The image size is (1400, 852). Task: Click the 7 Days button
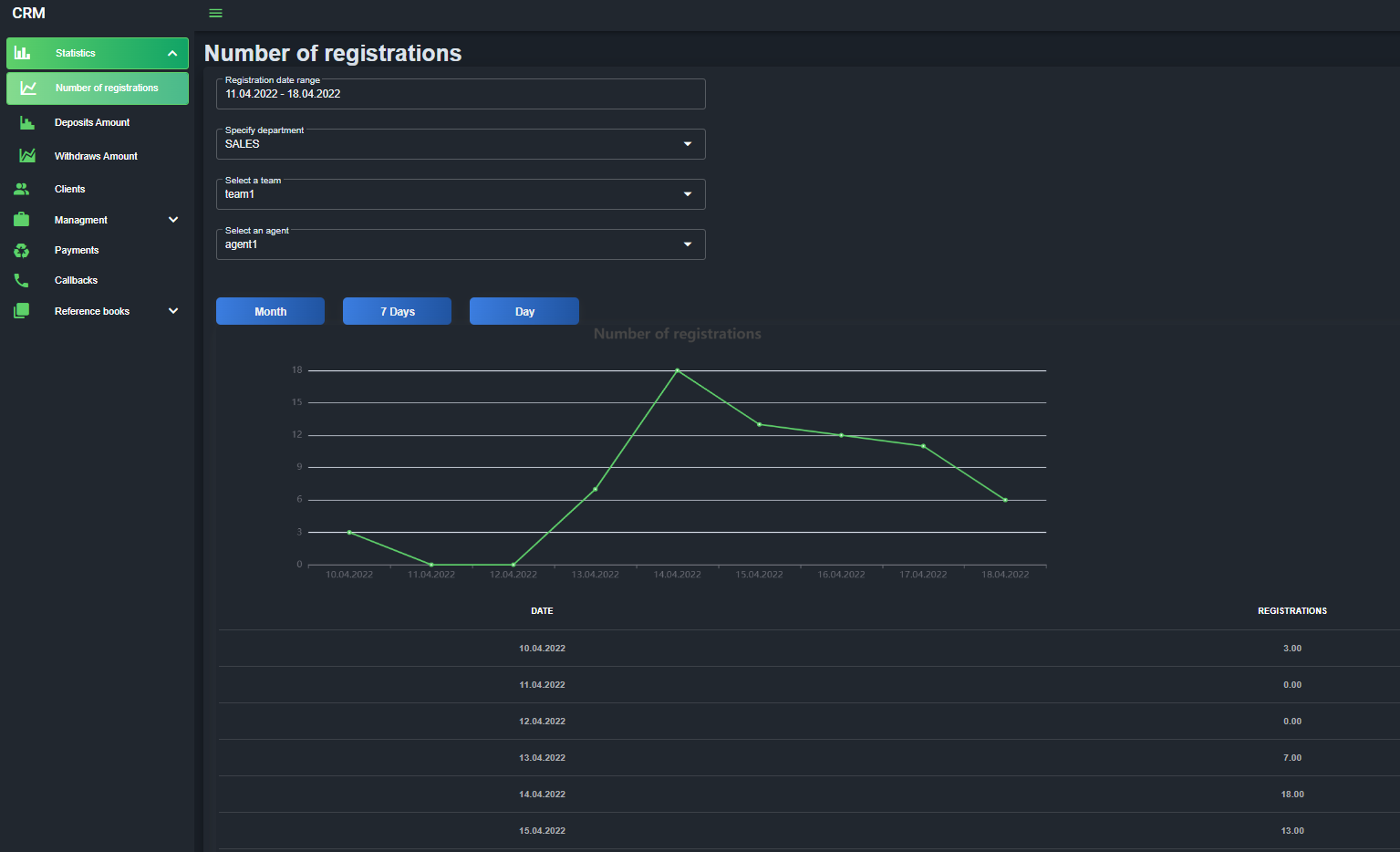tap(397, 311)
